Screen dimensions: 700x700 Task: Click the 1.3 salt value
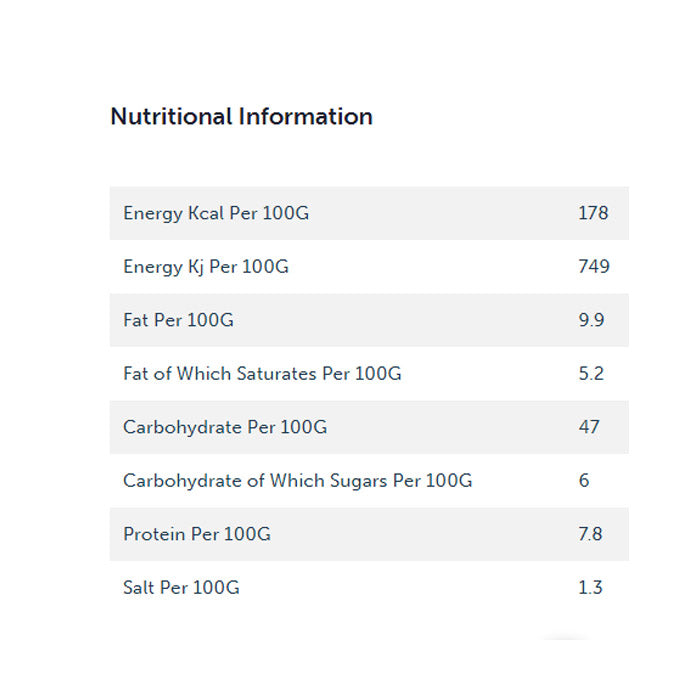(x=590, y=588)
